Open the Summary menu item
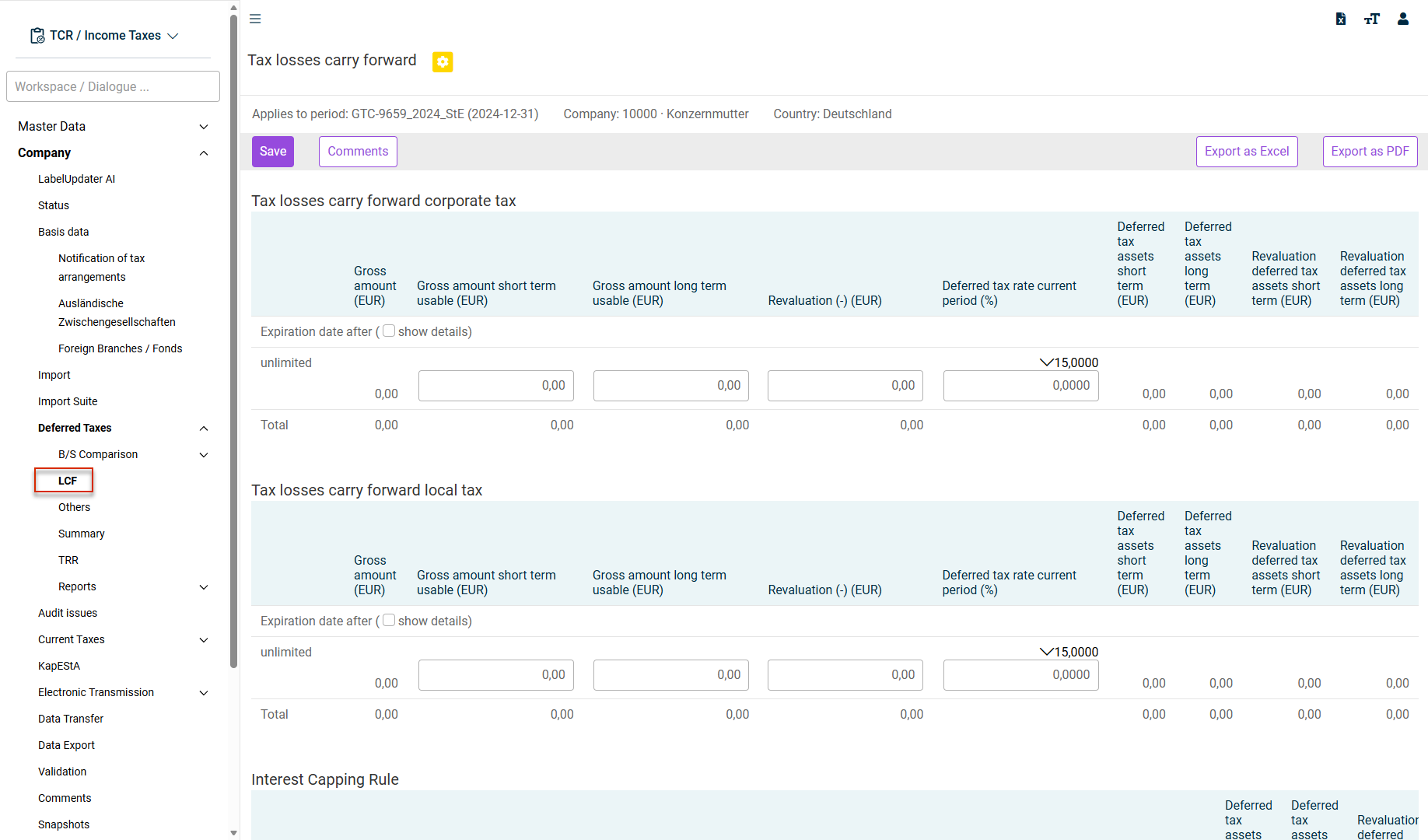This screenshot has width=1428, height=840. pyautogui.click(x=81, y=534)
